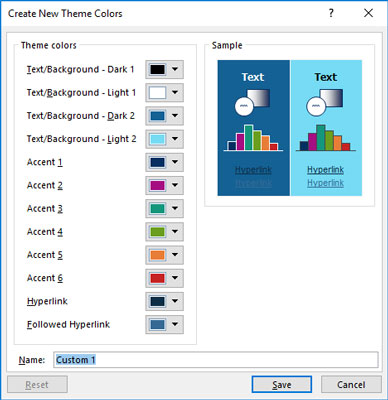Viewport: 388px width, 400px height.
Task: Save the new theme colors
Action: pyautogui.click(x=282, y=385)
